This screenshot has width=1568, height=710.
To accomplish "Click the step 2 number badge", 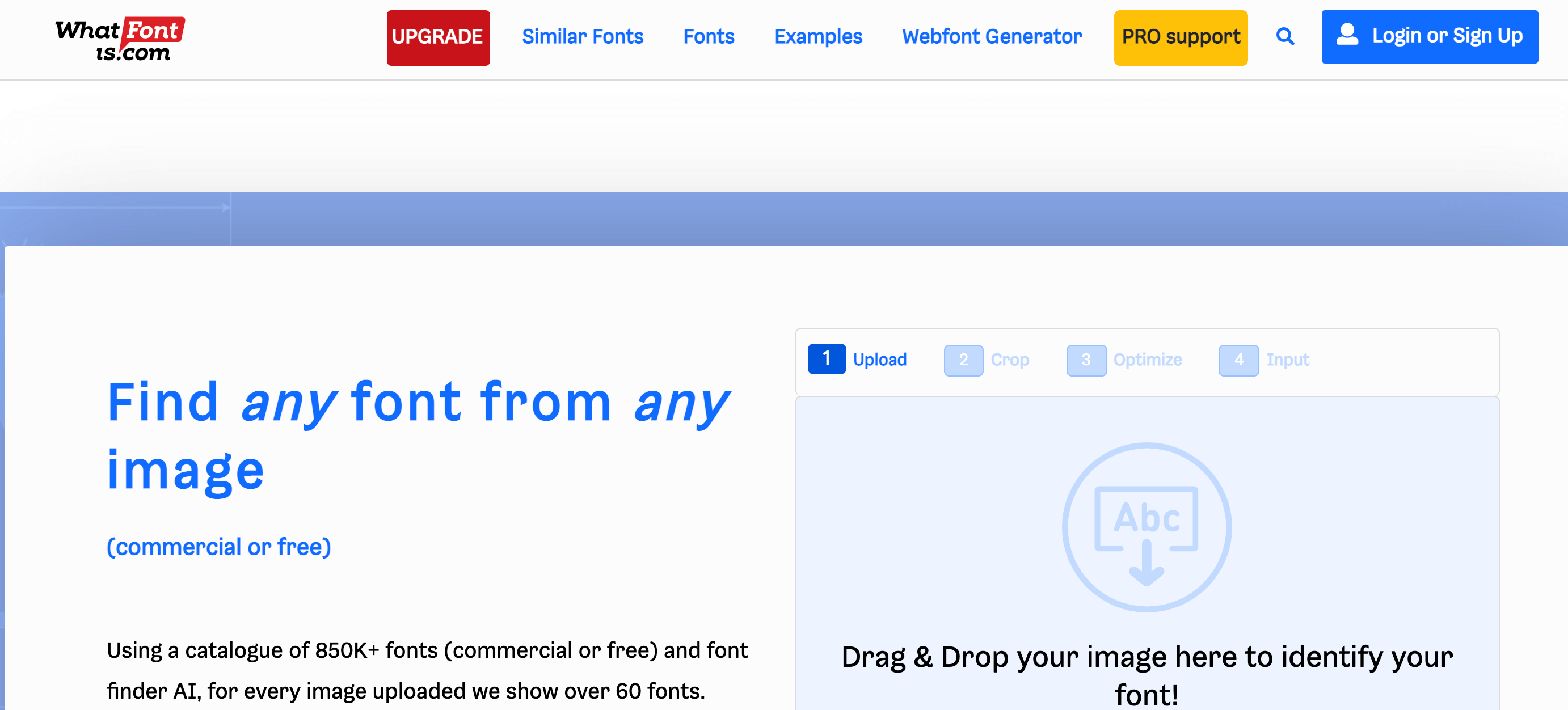I will (963, 360).
